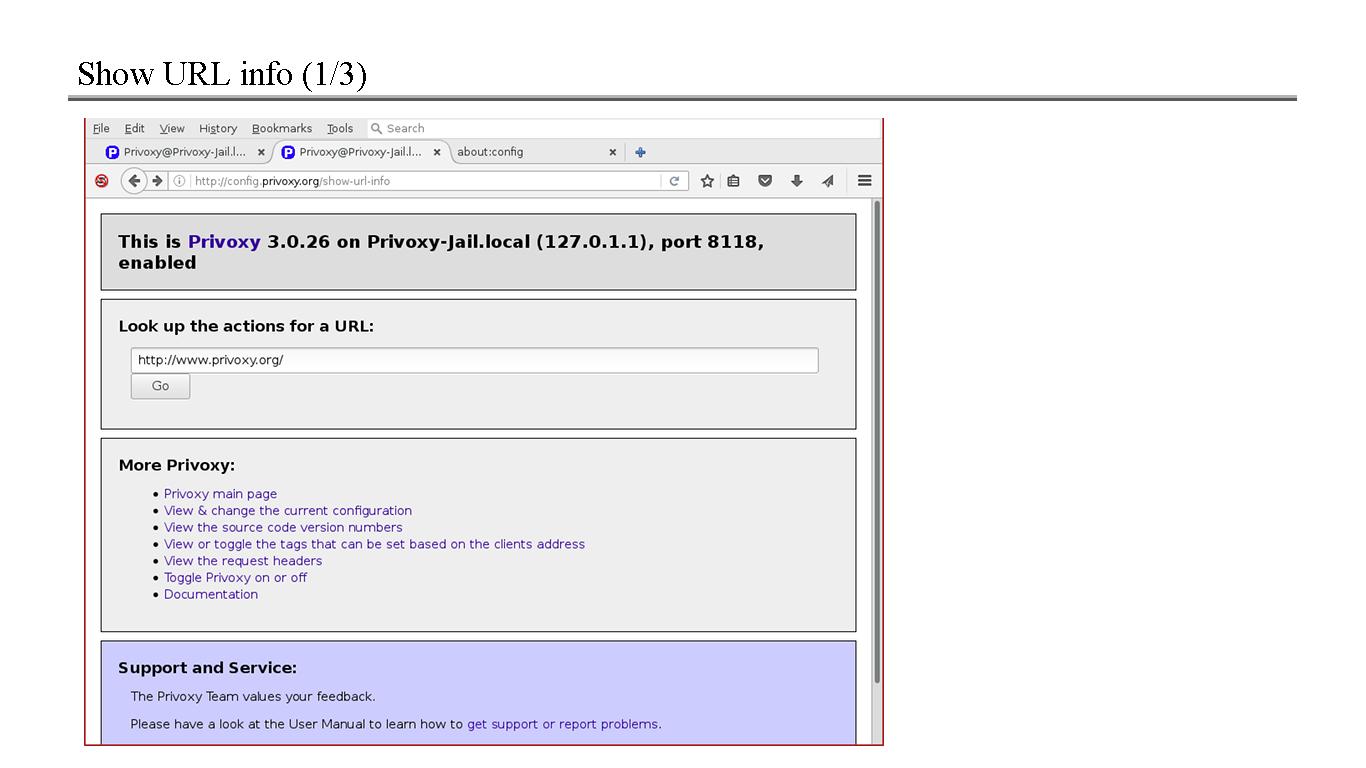Open View or toggle the tags link
This screenshot has height=768, width=1366.
[374, 544]
